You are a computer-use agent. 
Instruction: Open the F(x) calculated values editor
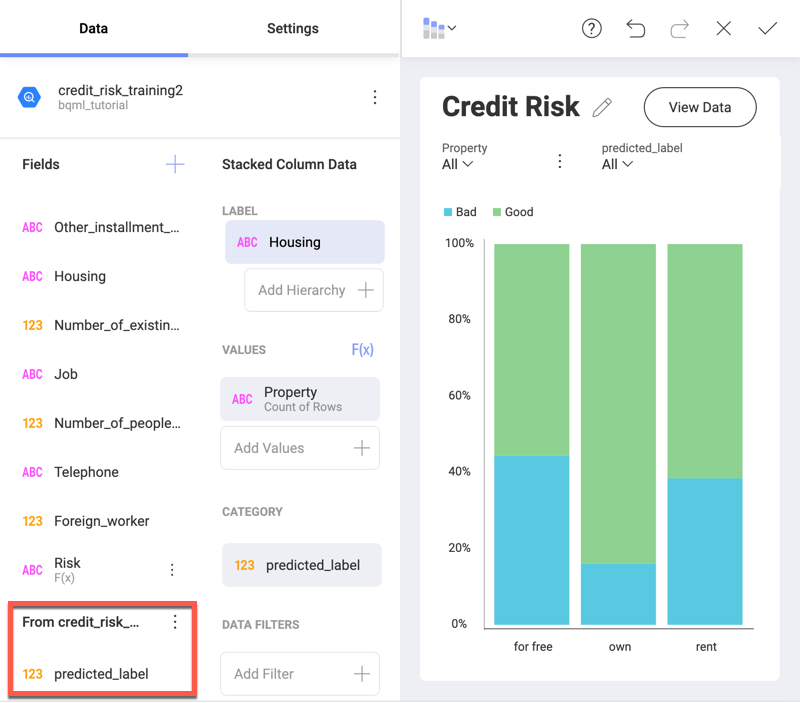pos(362,350)
